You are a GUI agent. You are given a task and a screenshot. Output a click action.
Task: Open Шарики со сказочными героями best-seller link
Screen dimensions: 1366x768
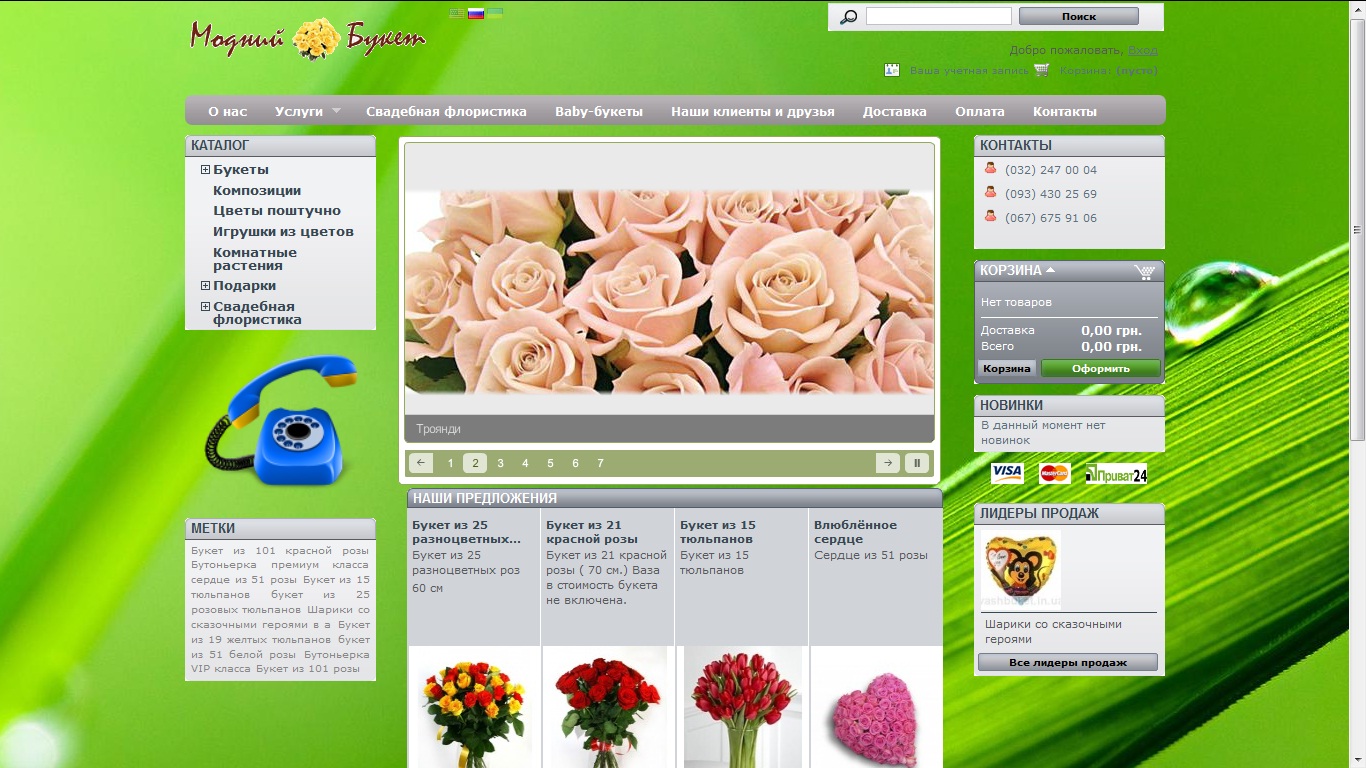[1053, 631]
